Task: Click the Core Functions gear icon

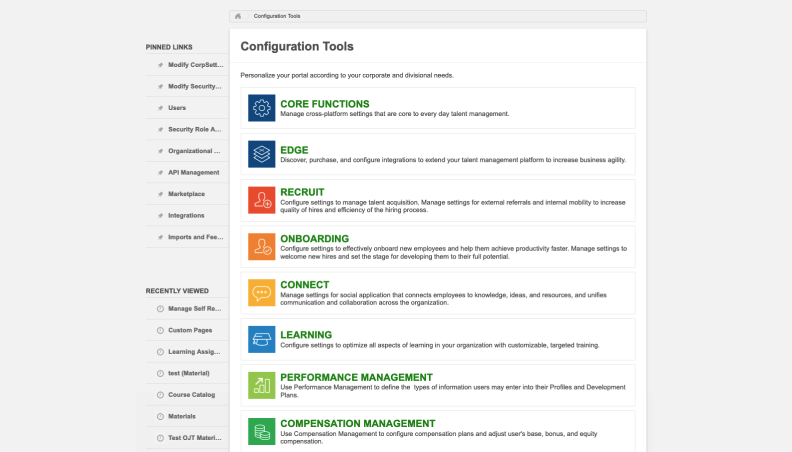Action: [x=261, y=108]
